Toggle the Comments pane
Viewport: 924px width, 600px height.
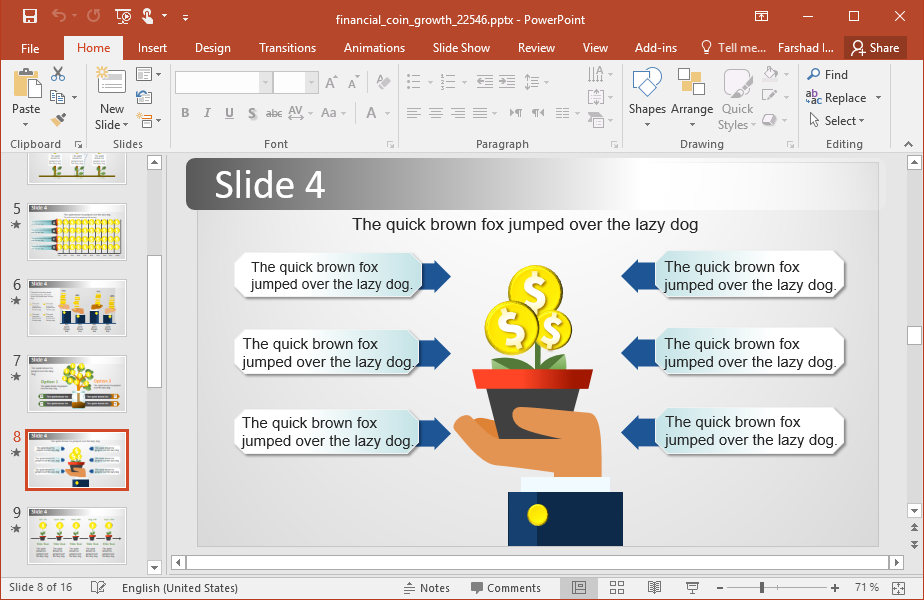(506, 588)
